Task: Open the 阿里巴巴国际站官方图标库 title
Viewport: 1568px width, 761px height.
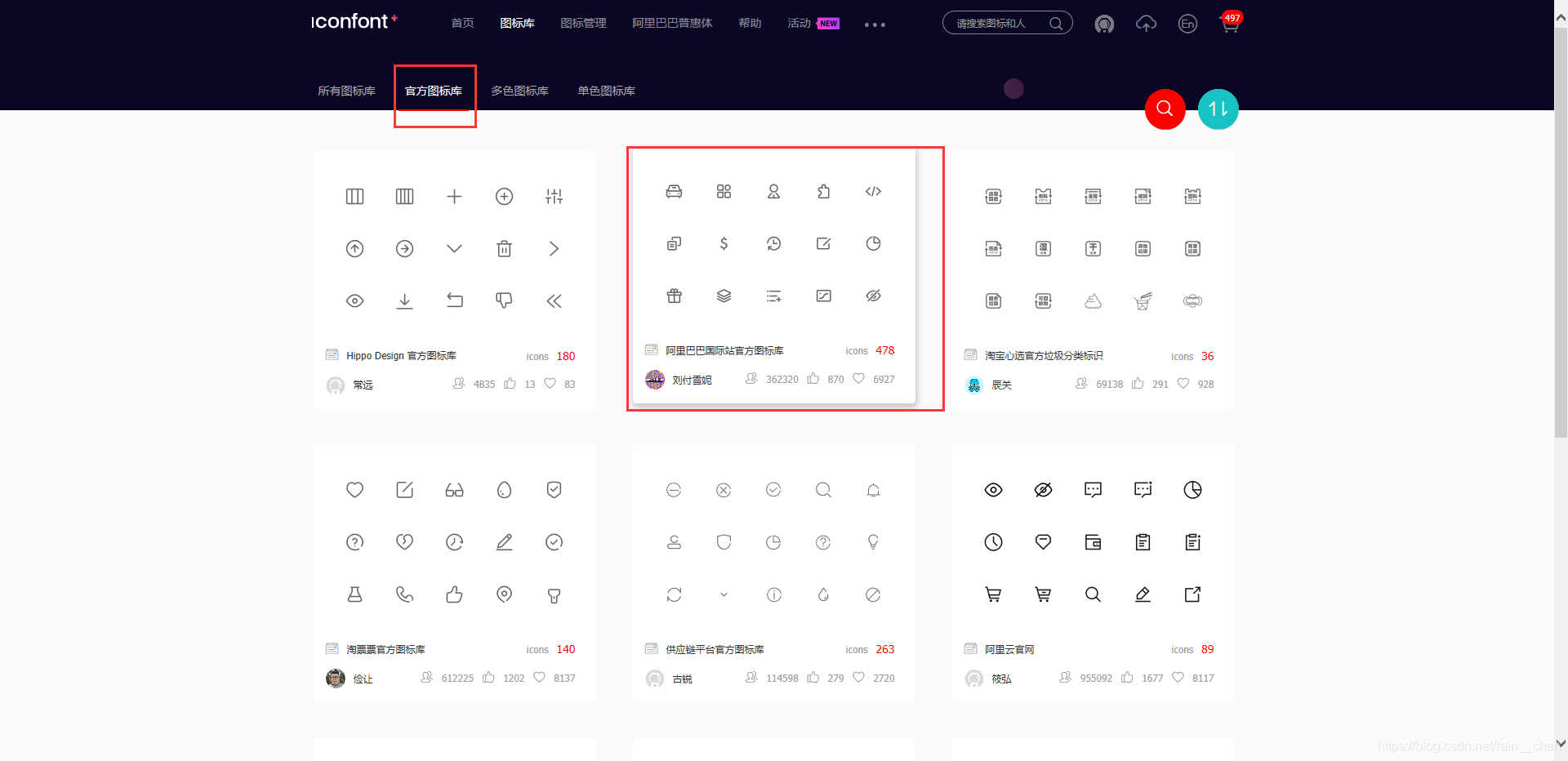Action: click(724, 350)
